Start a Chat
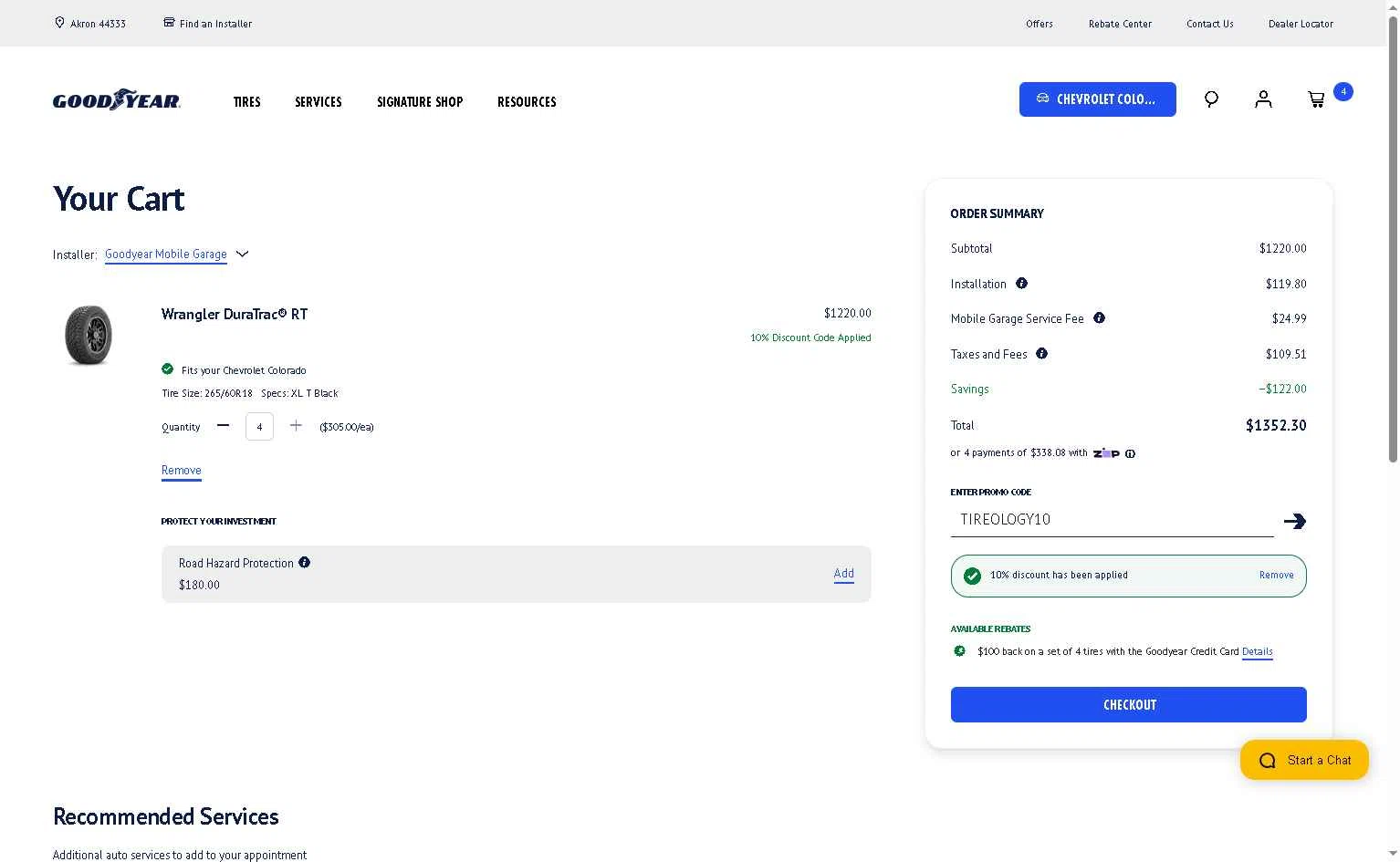The width and height of the screenshot is (1400, 862). click(1304, 760)
